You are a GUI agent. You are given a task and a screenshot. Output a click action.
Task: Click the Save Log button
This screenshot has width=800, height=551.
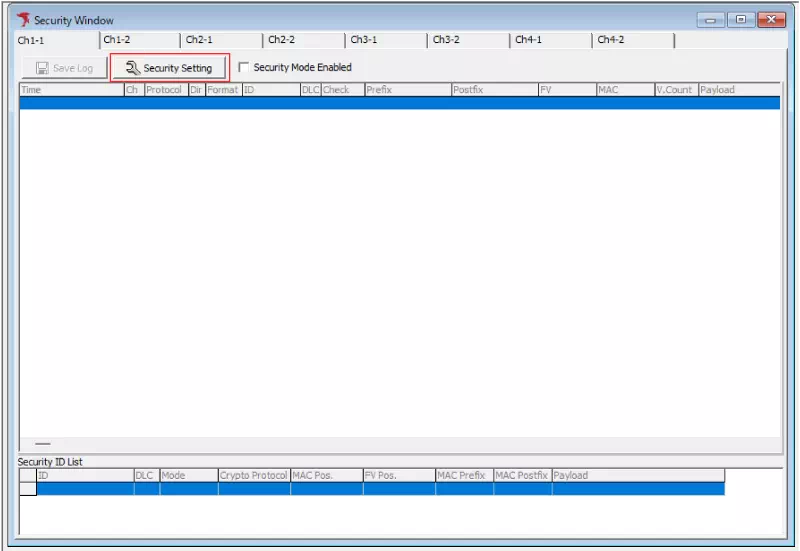(x=64, y=68)
